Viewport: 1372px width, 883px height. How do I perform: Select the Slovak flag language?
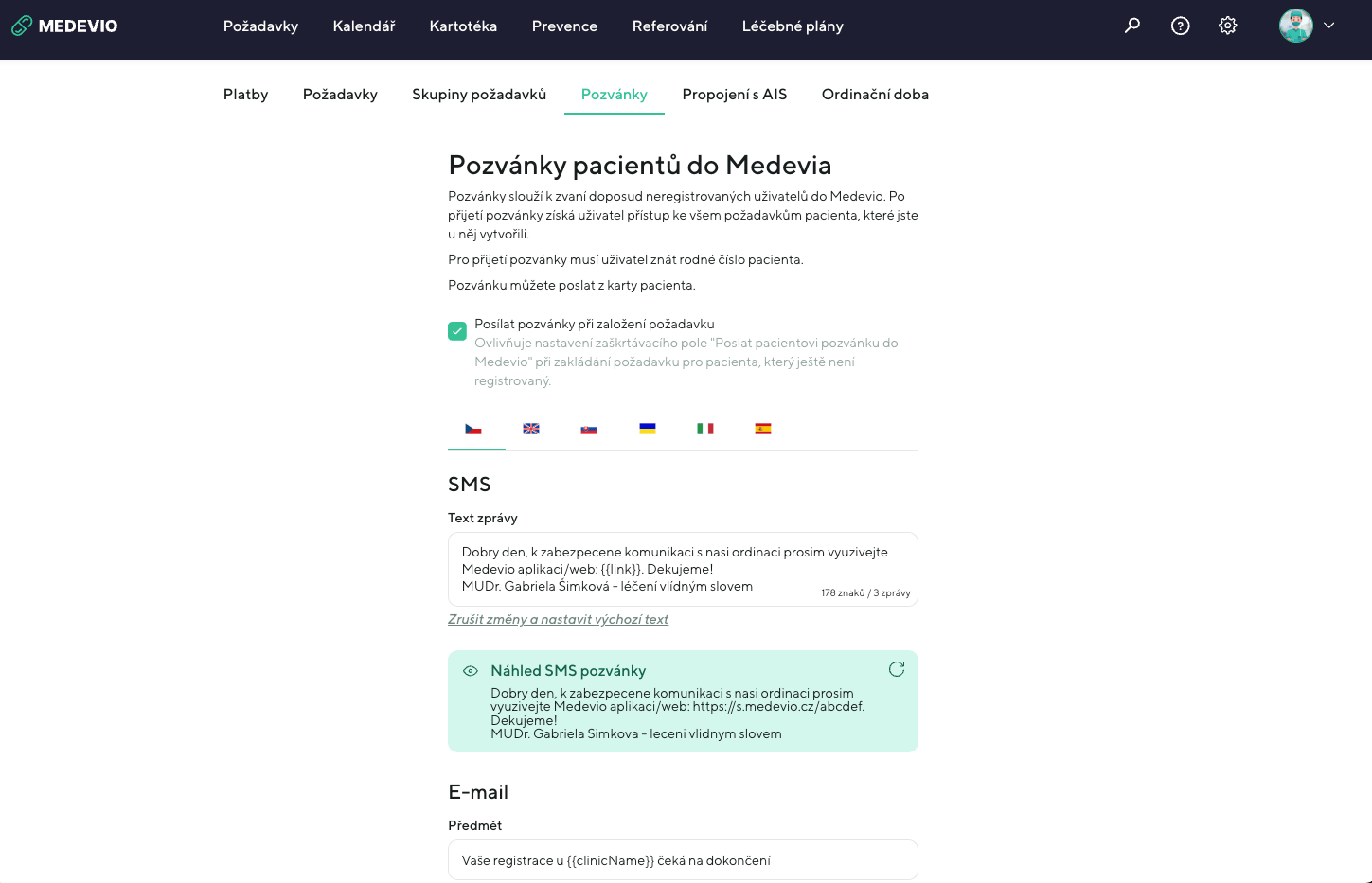[x=589, y=429]
